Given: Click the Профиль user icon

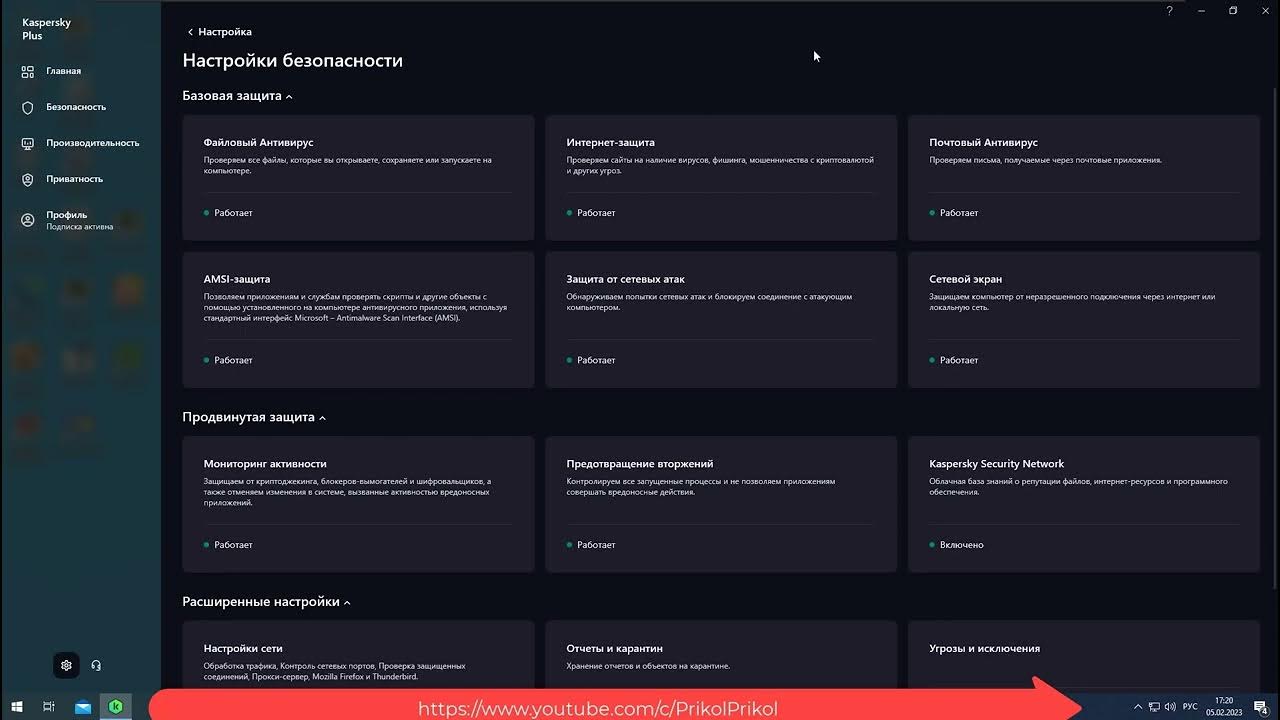Looking at the screenshot, I should pyautogui.click(x=28, y=220).
